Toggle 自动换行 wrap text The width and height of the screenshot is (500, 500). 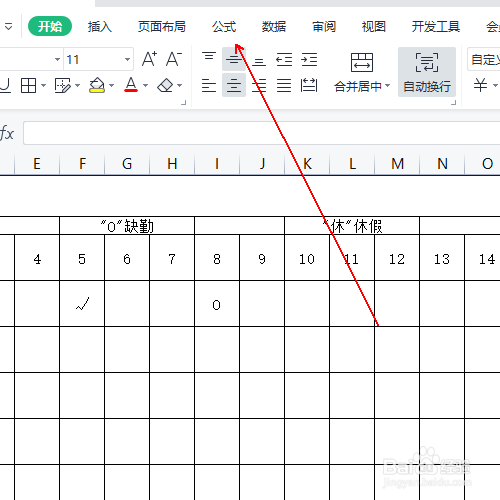[427, 72]
